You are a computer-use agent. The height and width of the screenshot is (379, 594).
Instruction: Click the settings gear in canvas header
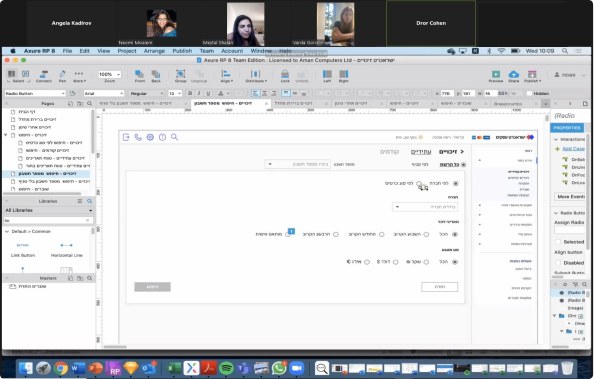click(x=150, y=137)
